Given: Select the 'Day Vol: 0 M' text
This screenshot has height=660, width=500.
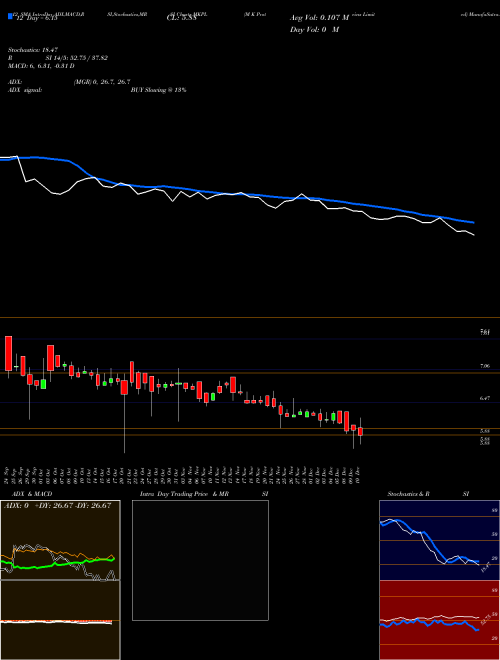Looking at the screenshot, I should pyautogui.click(x=314, y=30).
